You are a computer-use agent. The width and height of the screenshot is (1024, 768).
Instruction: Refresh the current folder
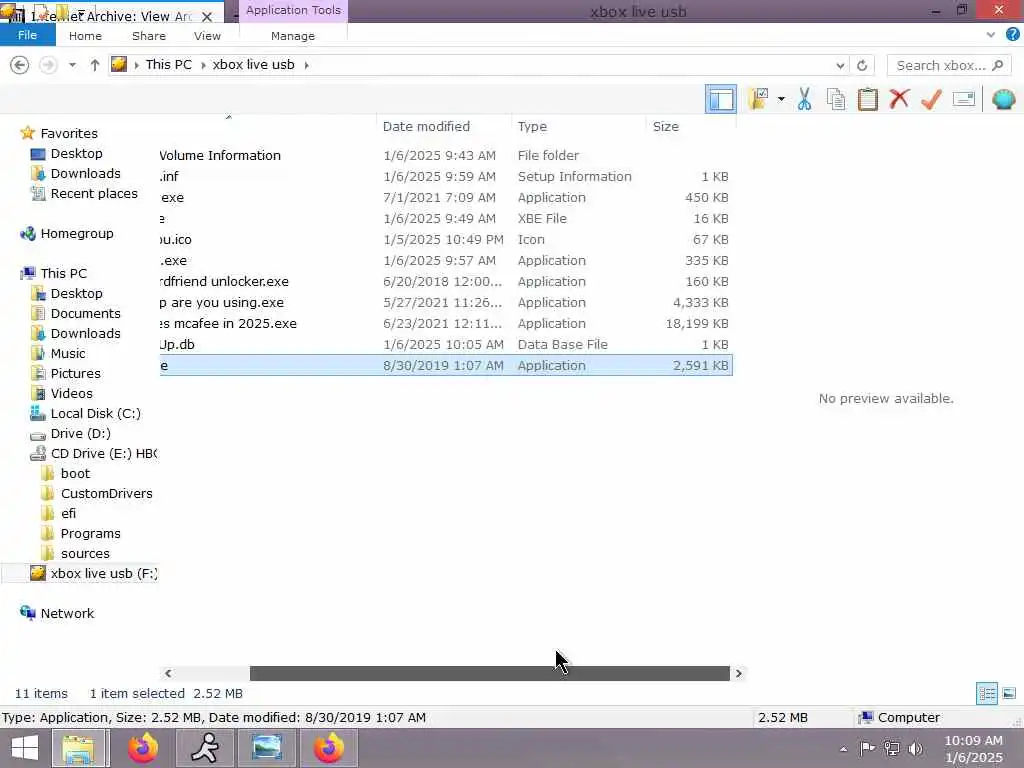click(862, 65)
